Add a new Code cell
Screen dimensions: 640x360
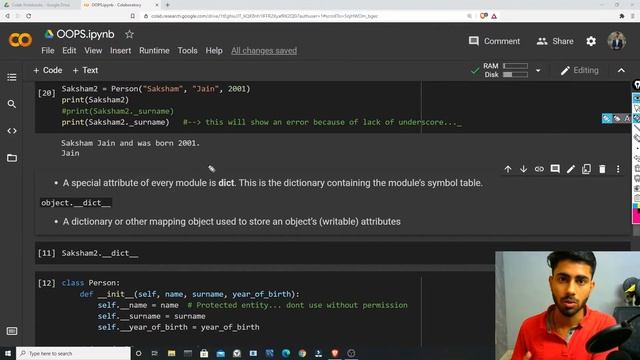(48, 70)
